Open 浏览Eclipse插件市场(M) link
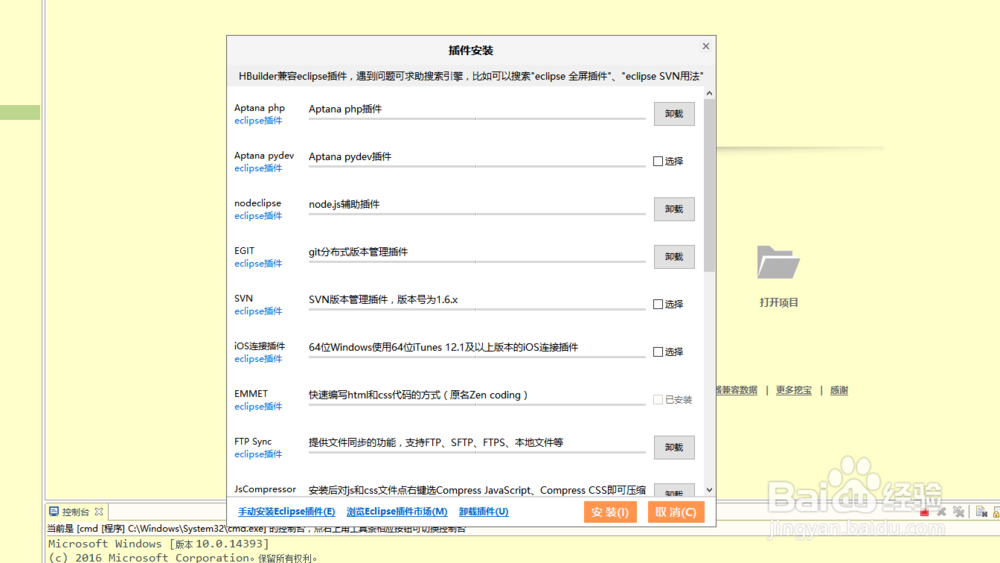The image size is (1000, 563). click(x=397, y=511)
